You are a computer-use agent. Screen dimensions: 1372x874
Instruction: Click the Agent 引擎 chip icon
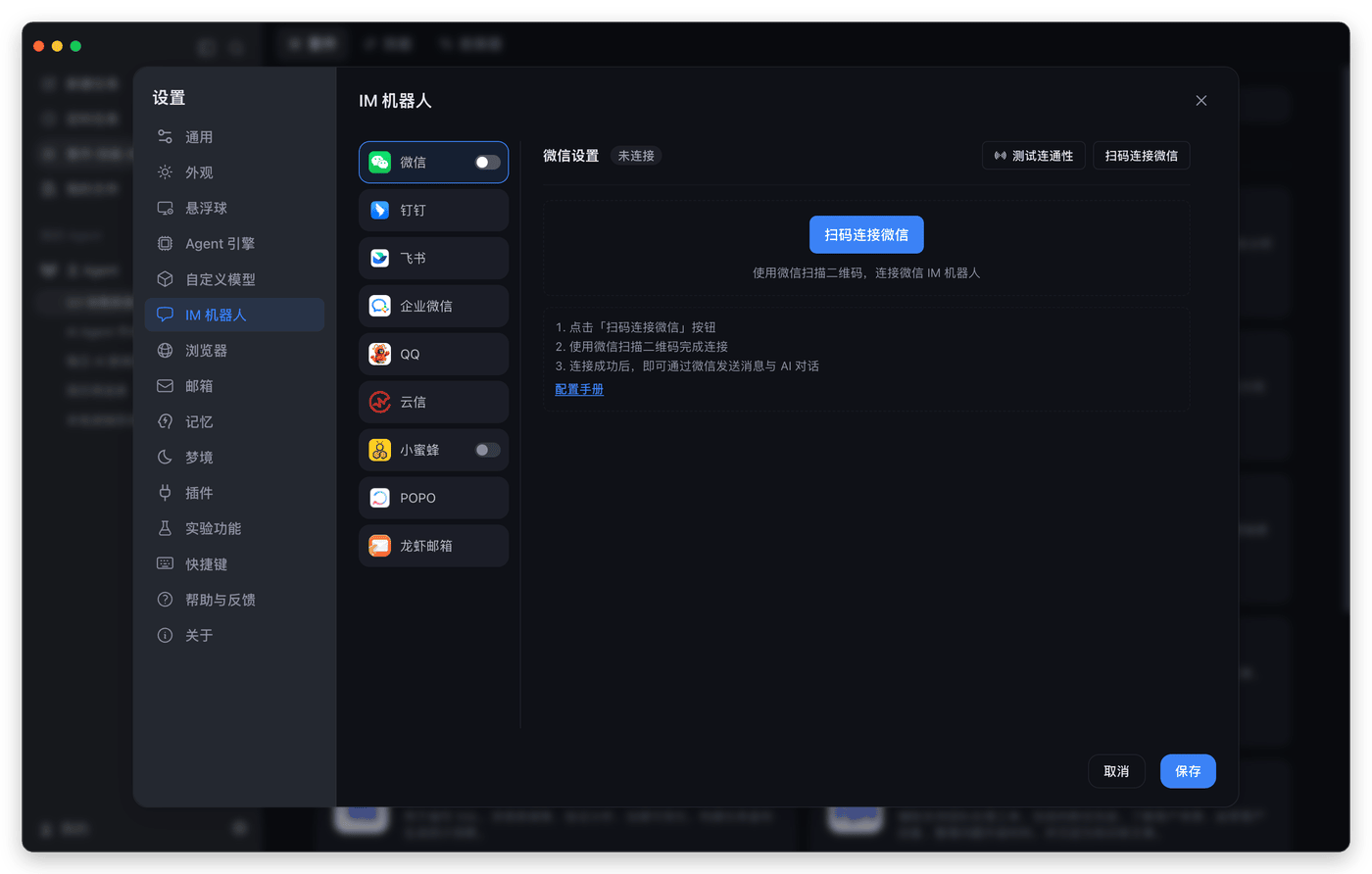coord(165,243)
